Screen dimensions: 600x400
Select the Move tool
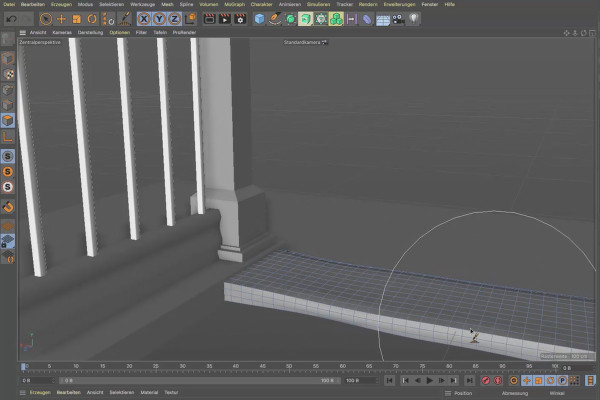(x=61, y=19)
